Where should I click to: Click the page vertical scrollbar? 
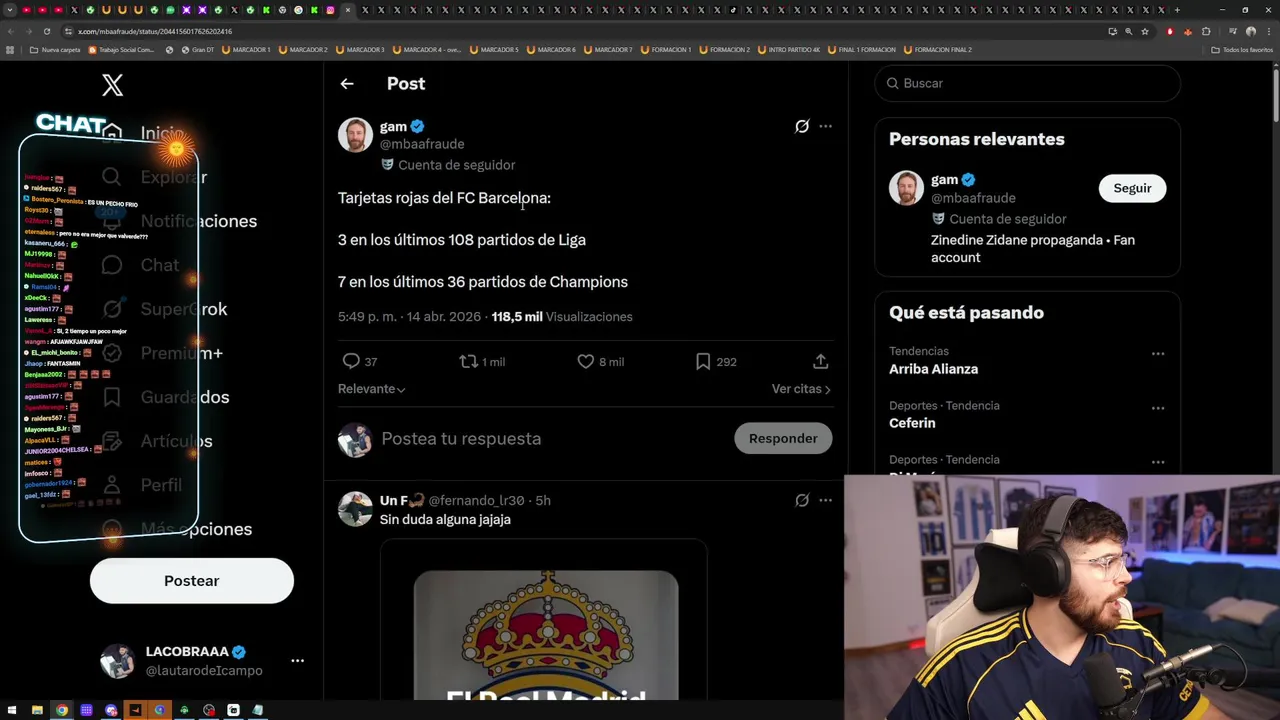pyautogui.click(x=1275, y=95)
